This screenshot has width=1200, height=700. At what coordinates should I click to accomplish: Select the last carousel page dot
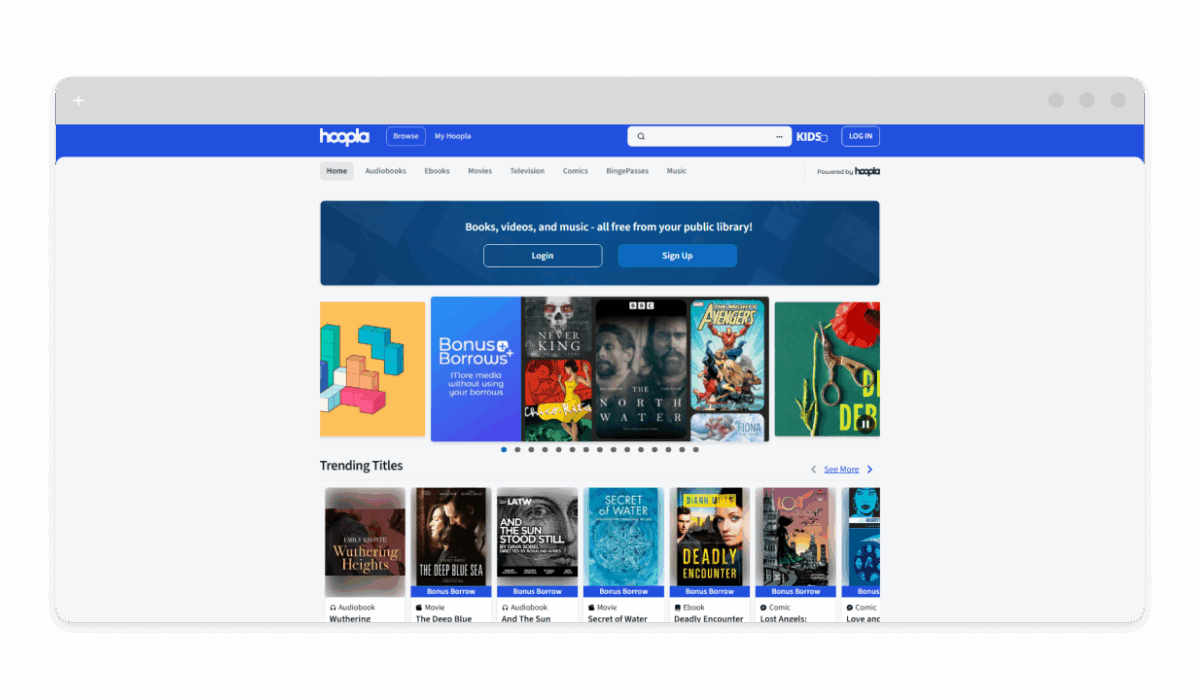(696, 450)
